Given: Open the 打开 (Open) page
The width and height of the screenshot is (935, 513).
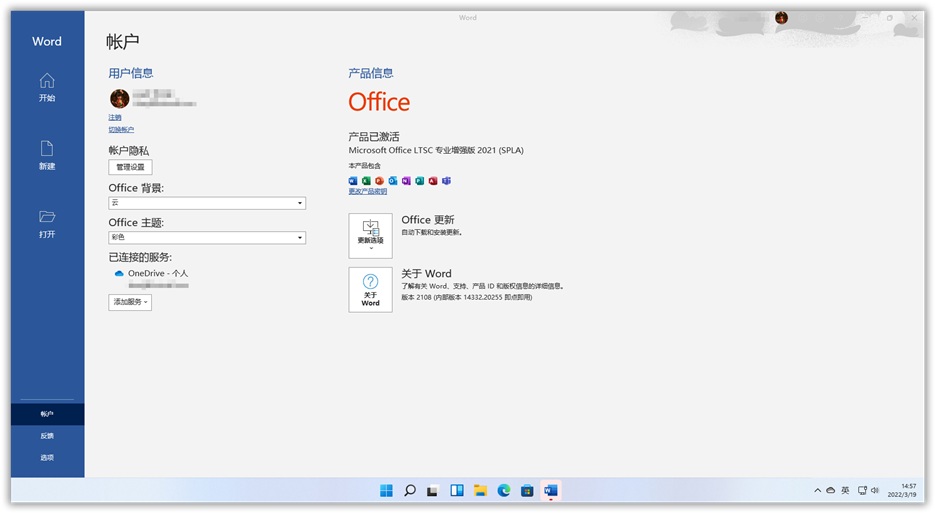Looking at the screenshot, I should click(x=47, y=224).
